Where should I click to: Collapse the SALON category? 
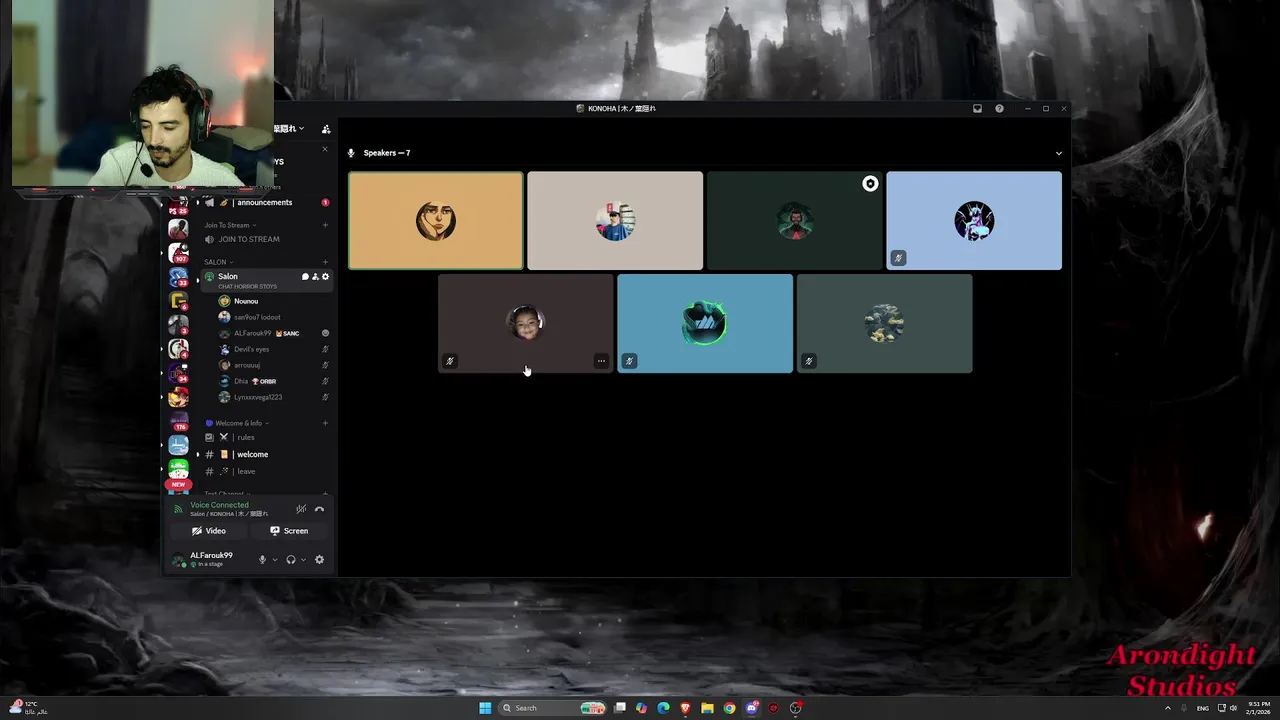point(218,262)
